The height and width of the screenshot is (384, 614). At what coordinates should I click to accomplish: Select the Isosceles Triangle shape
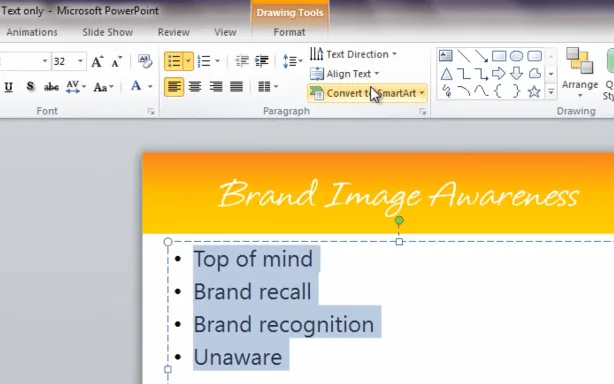tap(446, 74)
